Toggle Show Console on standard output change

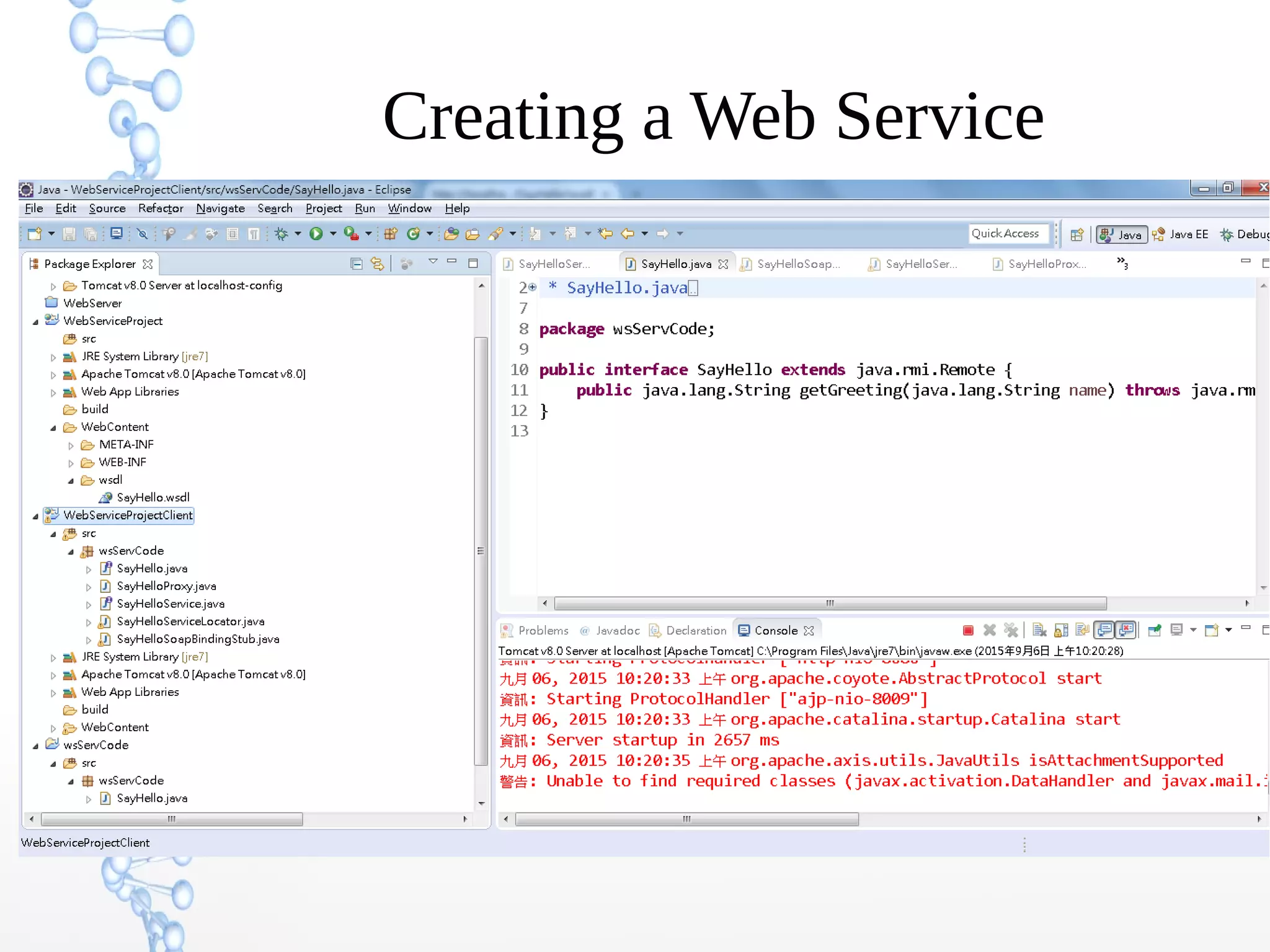click(1104, 631)
